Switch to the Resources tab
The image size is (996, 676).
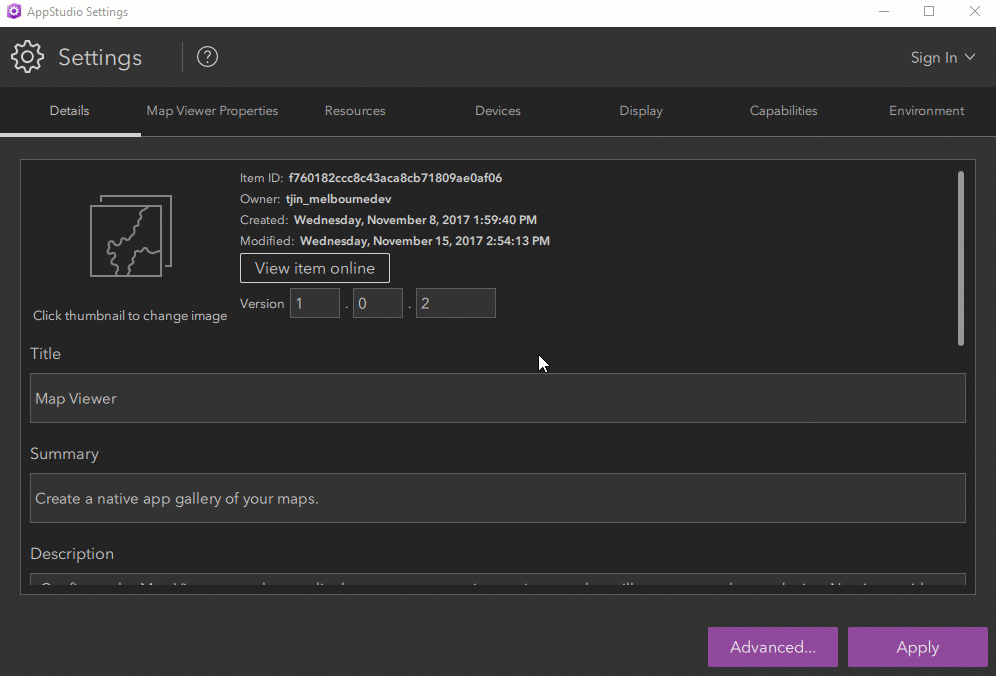point(355,111)
